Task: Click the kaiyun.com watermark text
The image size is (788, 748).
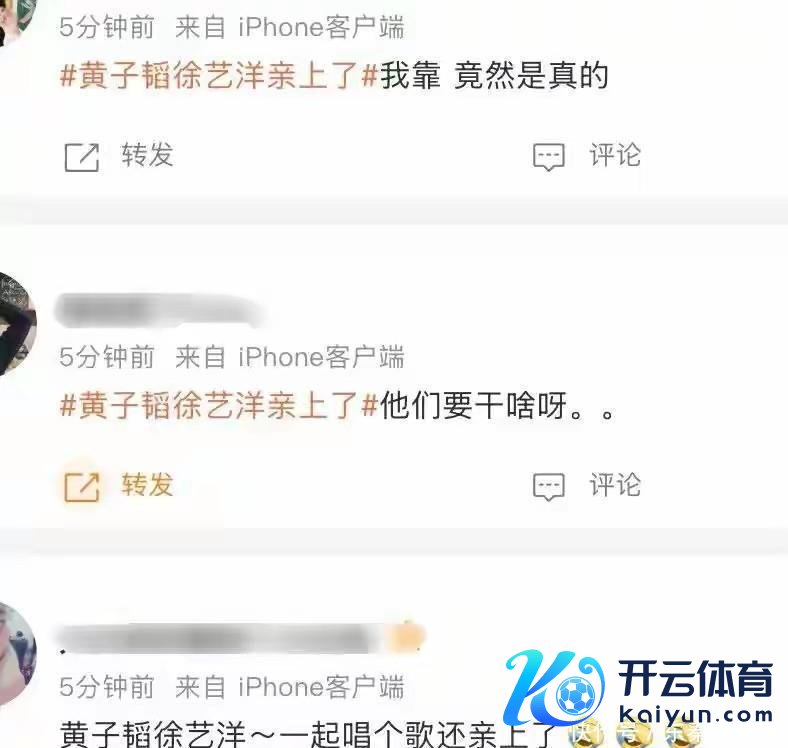Action: click(696, 713)
